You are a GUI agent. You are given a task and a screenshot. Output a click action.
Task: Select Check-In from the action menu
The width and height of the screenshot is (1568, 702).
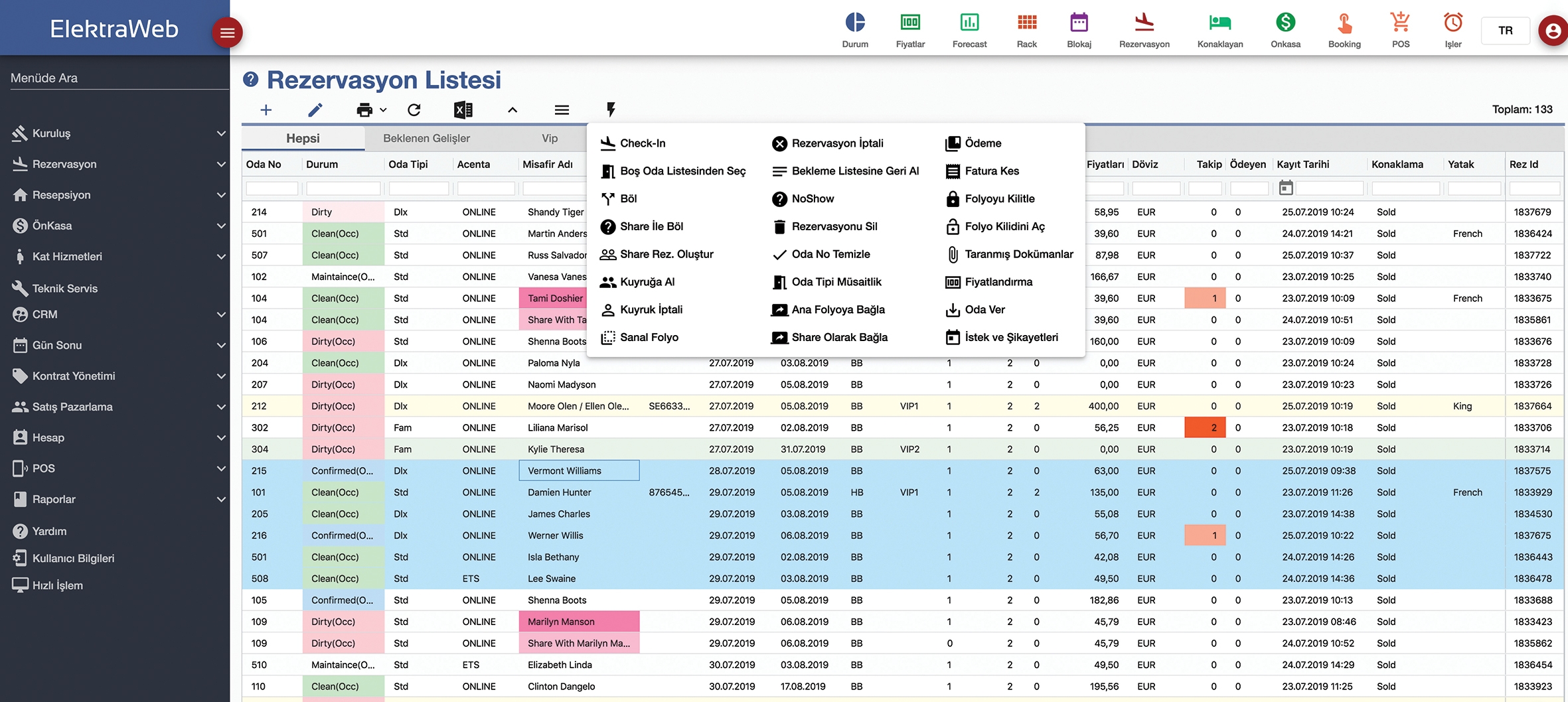642,143
